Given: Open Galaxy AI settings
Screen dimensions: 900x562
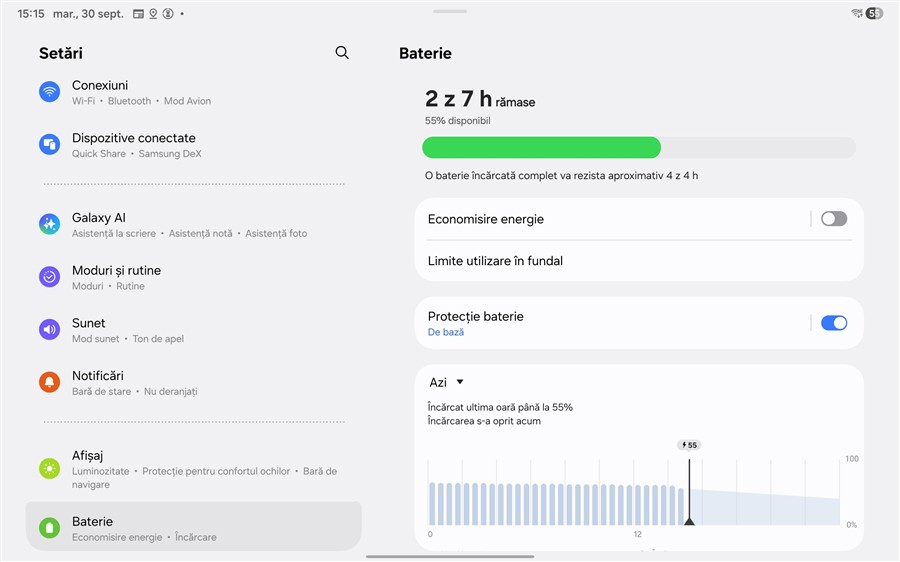Looking at the screenshot, I should pos(193,224).
